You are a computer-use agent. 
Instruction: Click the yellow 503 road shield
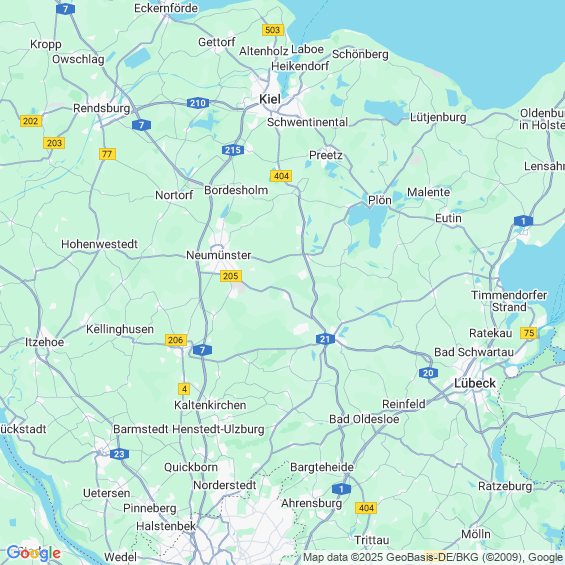coord(273,30)
